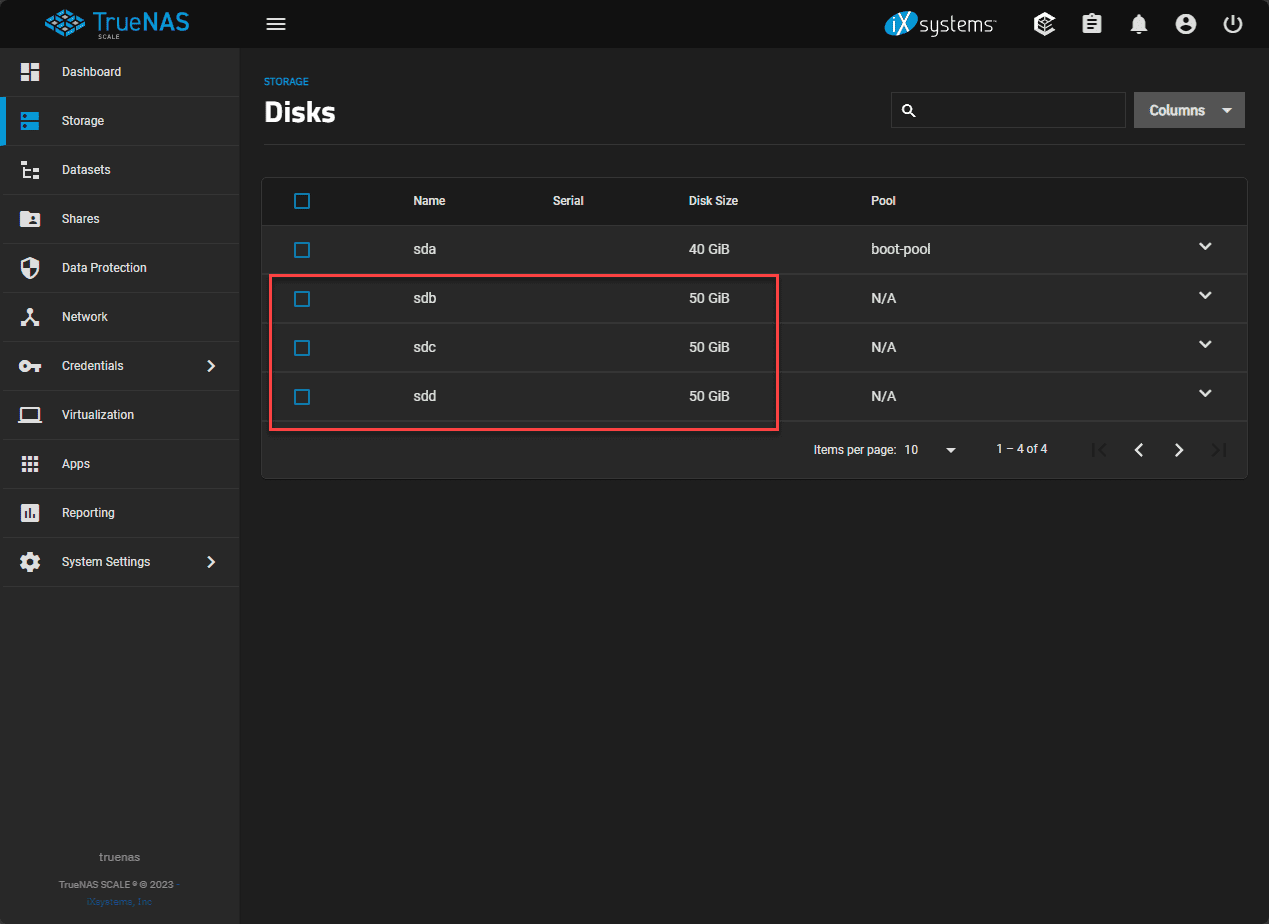Click the previous page arrow in paginator
Image resolution: width=1269 pixels, height=924 pixels.
(x=1139, y=450)
